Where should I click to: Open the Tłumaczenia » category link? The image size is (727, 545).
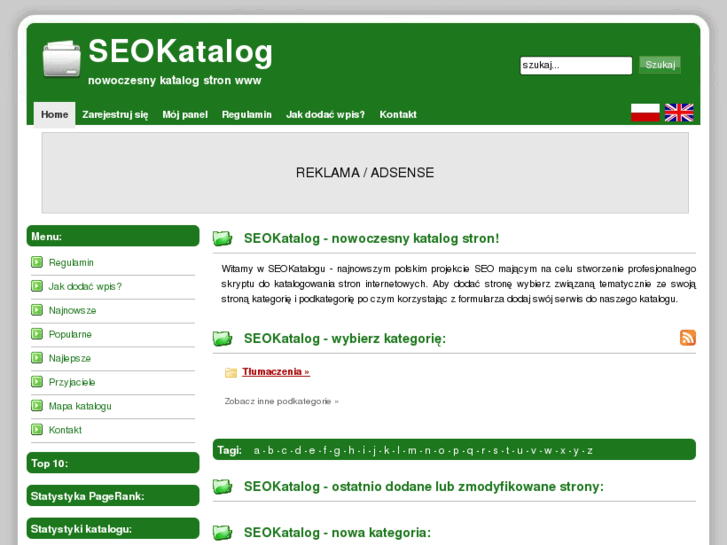pyautogui.click(x=276, y=372)
